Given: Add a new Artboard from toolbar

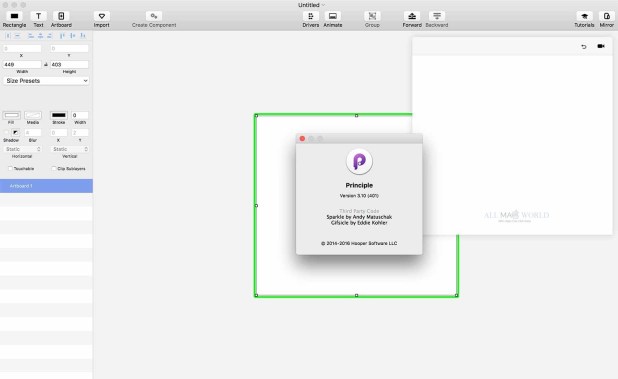Looking at the screenshot, I should 61,16.
